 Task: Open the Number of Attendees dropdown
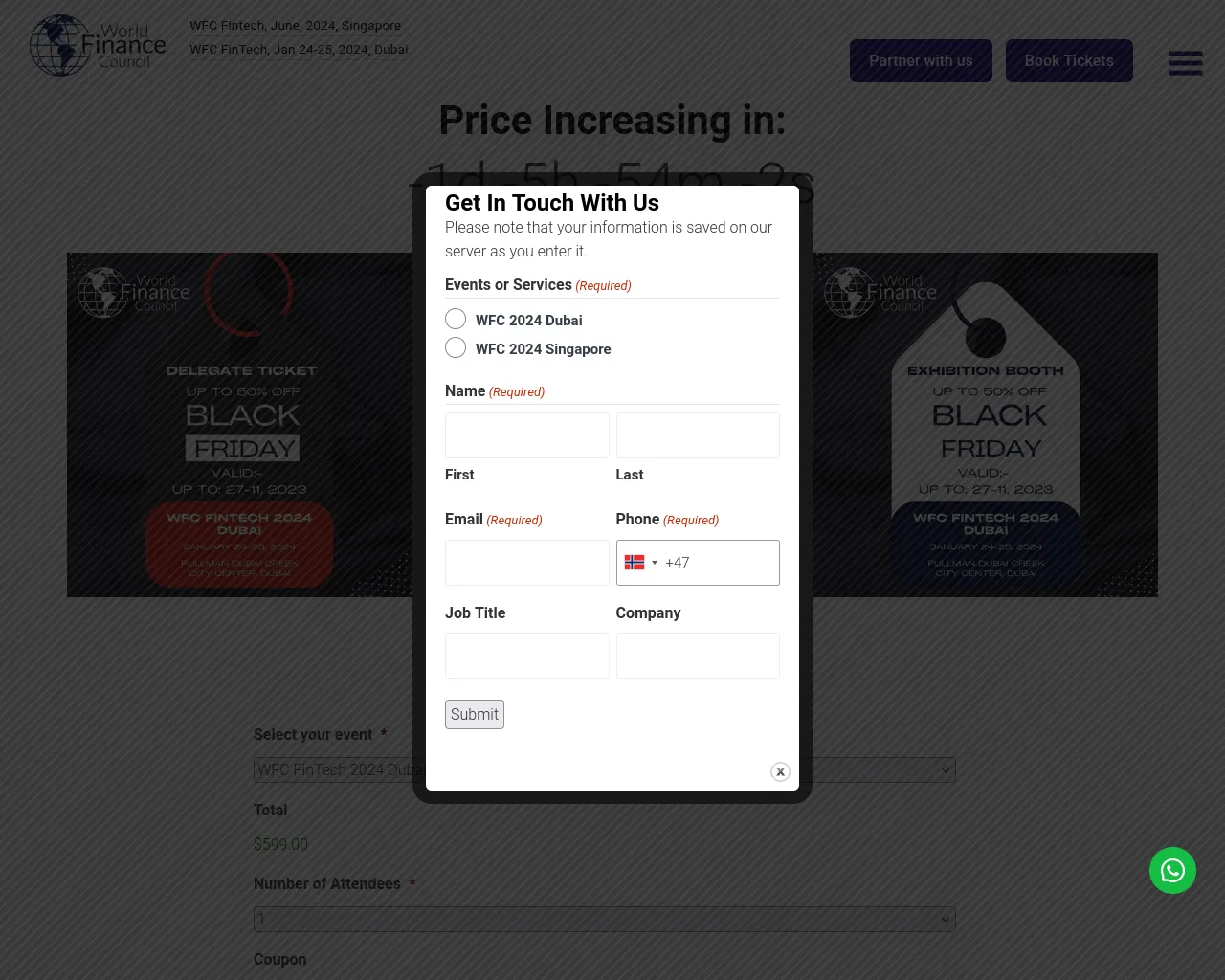605,919
